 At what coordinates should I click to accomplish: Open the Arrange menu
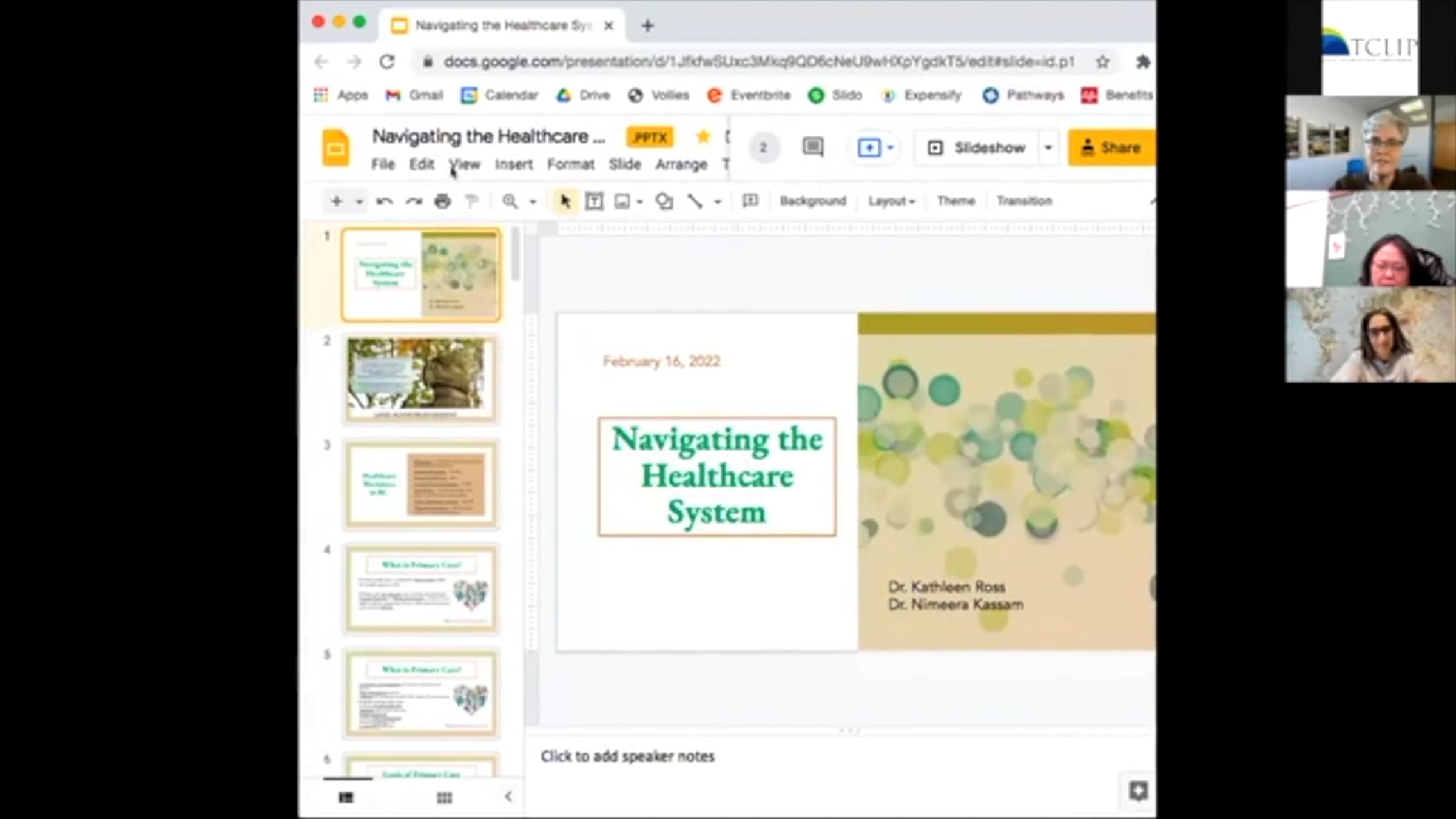click(681, 164)
